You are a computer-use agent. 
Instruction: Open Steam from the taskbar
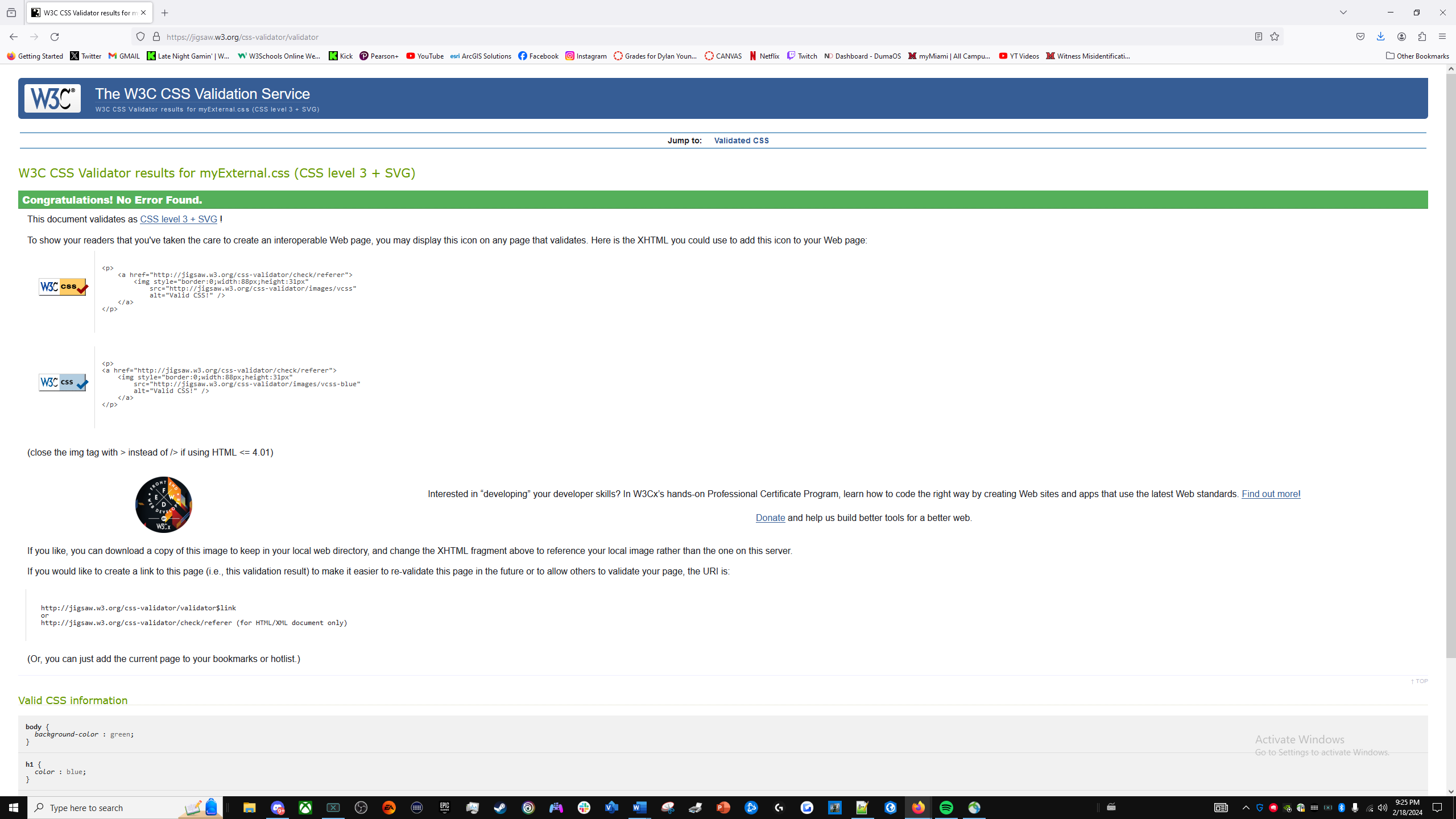500,808
